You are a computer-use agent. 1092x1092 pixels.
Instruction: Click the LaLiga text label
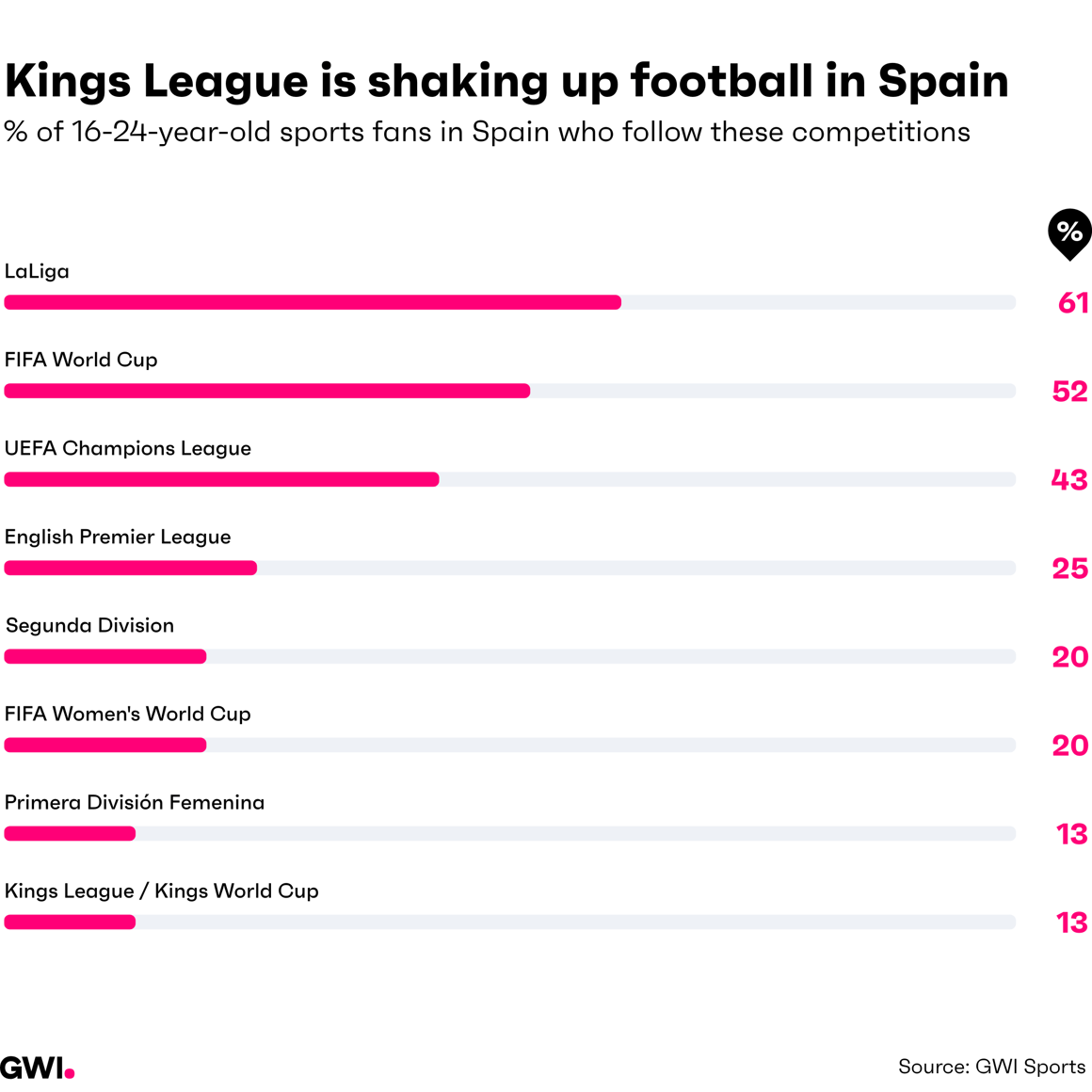point(37,271)
